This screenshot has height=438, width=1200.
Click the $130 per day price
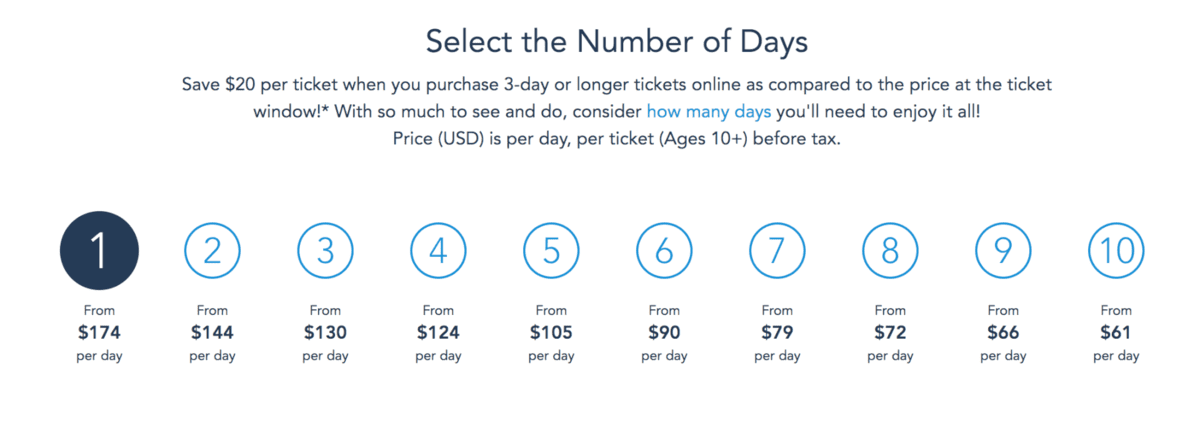point(325,332)
